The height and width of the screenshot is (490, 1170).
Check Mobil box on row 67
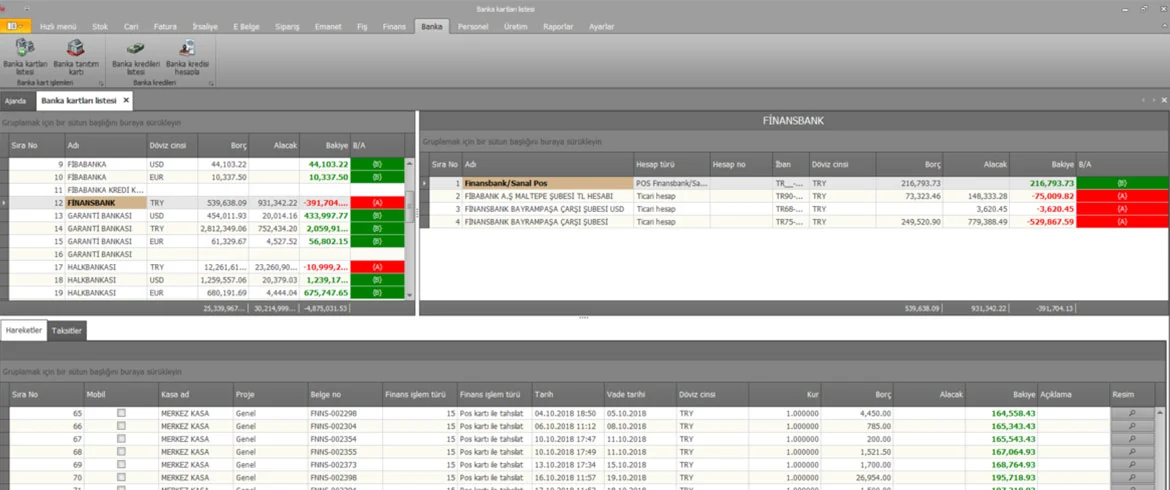pyautogui.click(x=121, y=438)
